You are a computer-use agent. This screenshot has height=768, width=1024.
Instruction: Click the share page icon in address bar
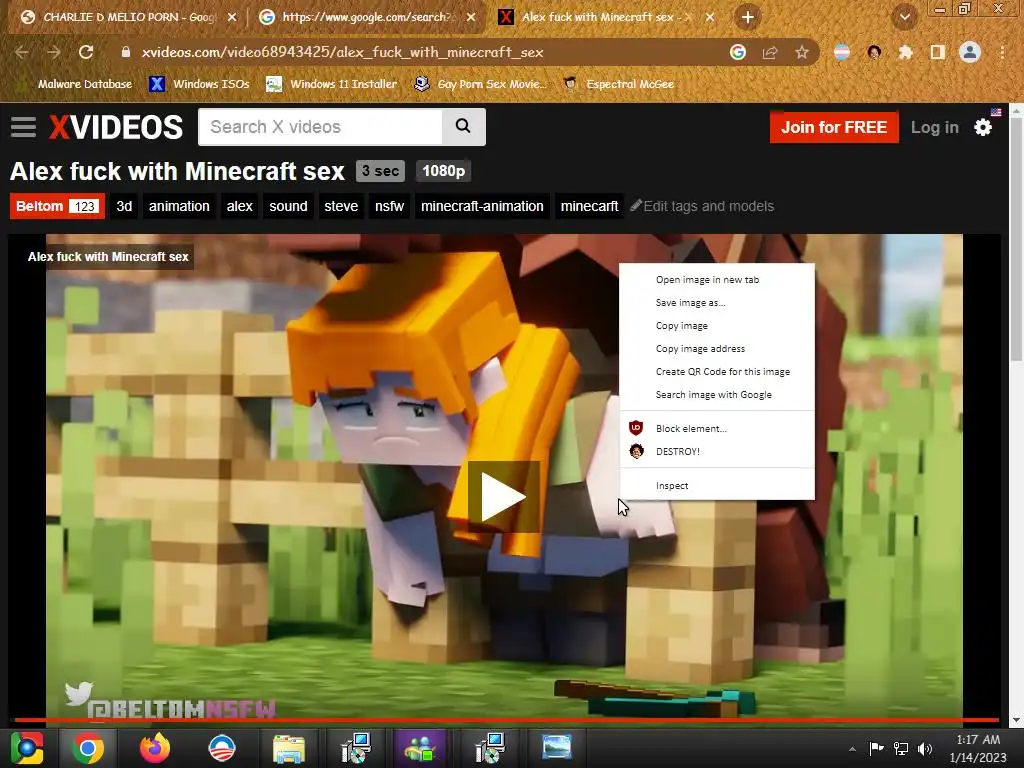[770, 52]
